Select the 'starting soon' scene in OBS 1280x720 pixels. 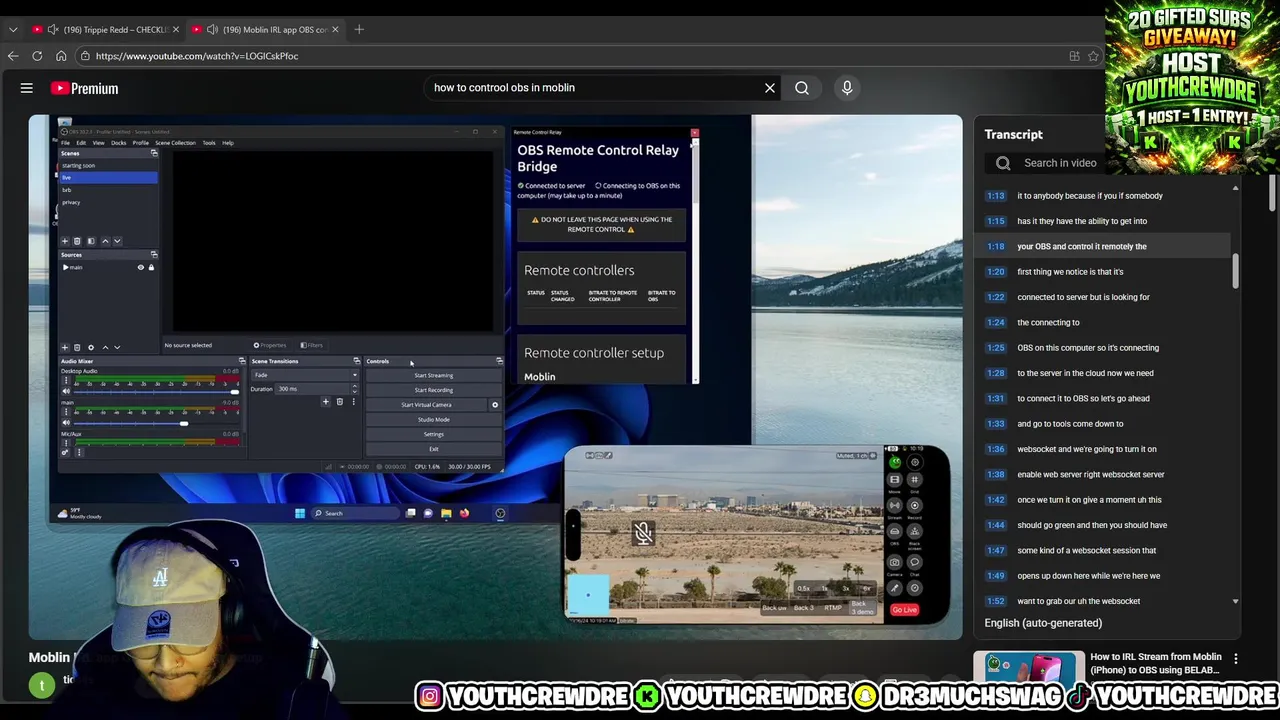coord(108,165)
